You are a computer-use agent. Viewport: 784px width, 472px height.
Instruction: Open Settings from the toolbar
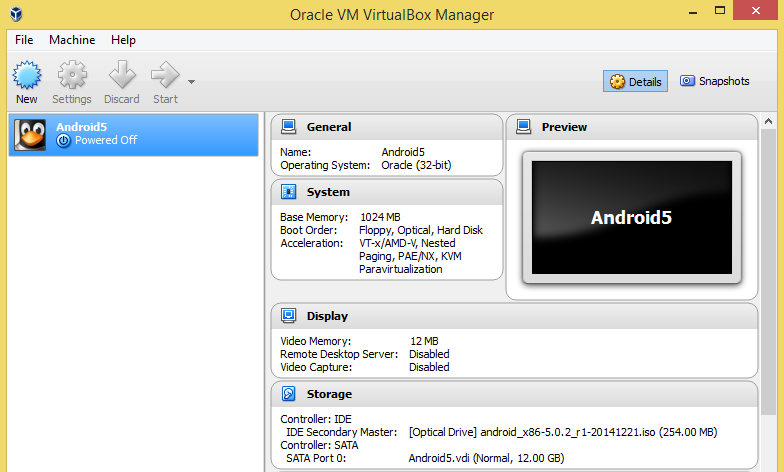(72, 82)
